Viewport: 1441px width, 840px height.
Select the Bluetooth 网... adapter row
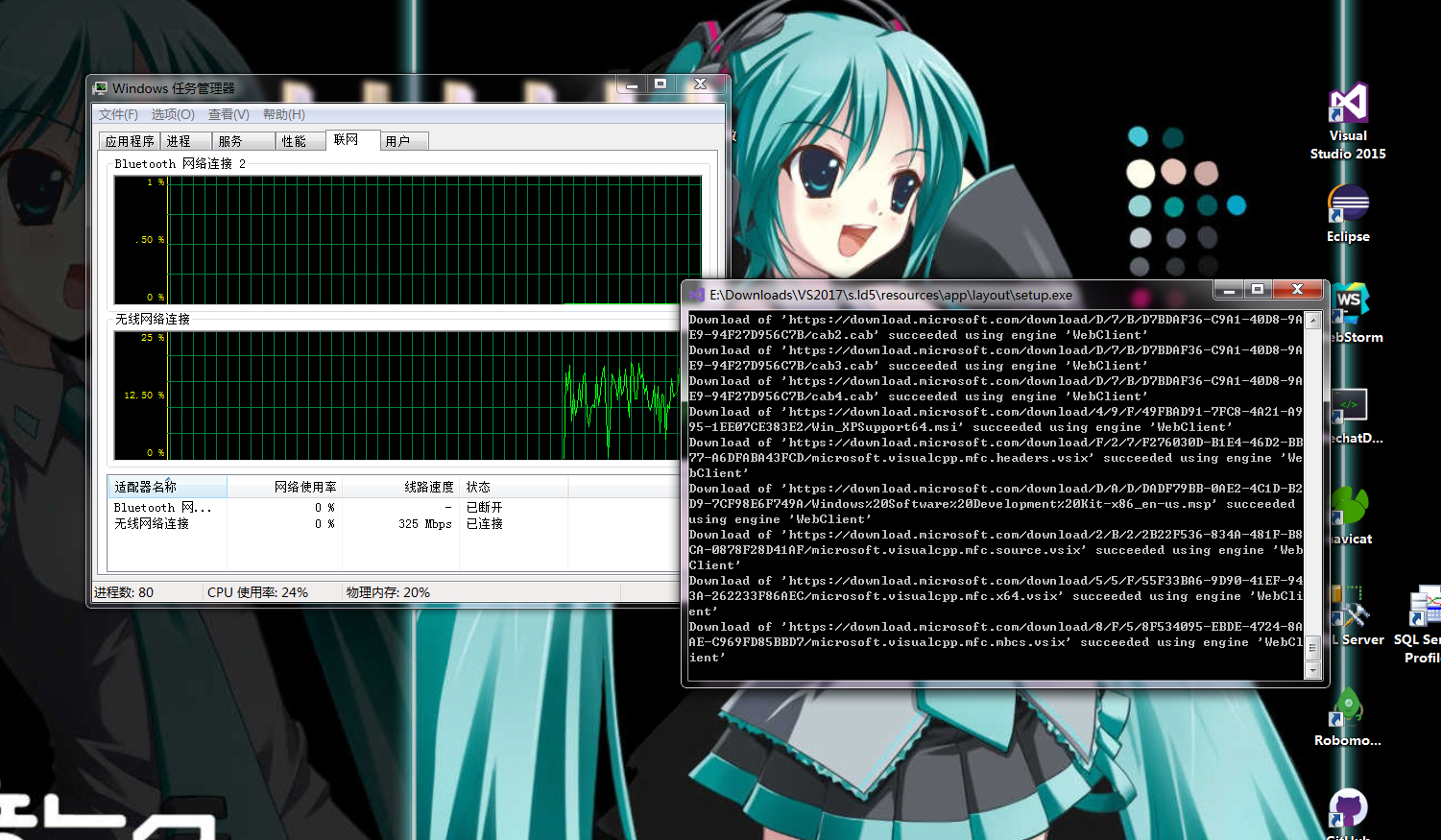(x=394, y=508)
